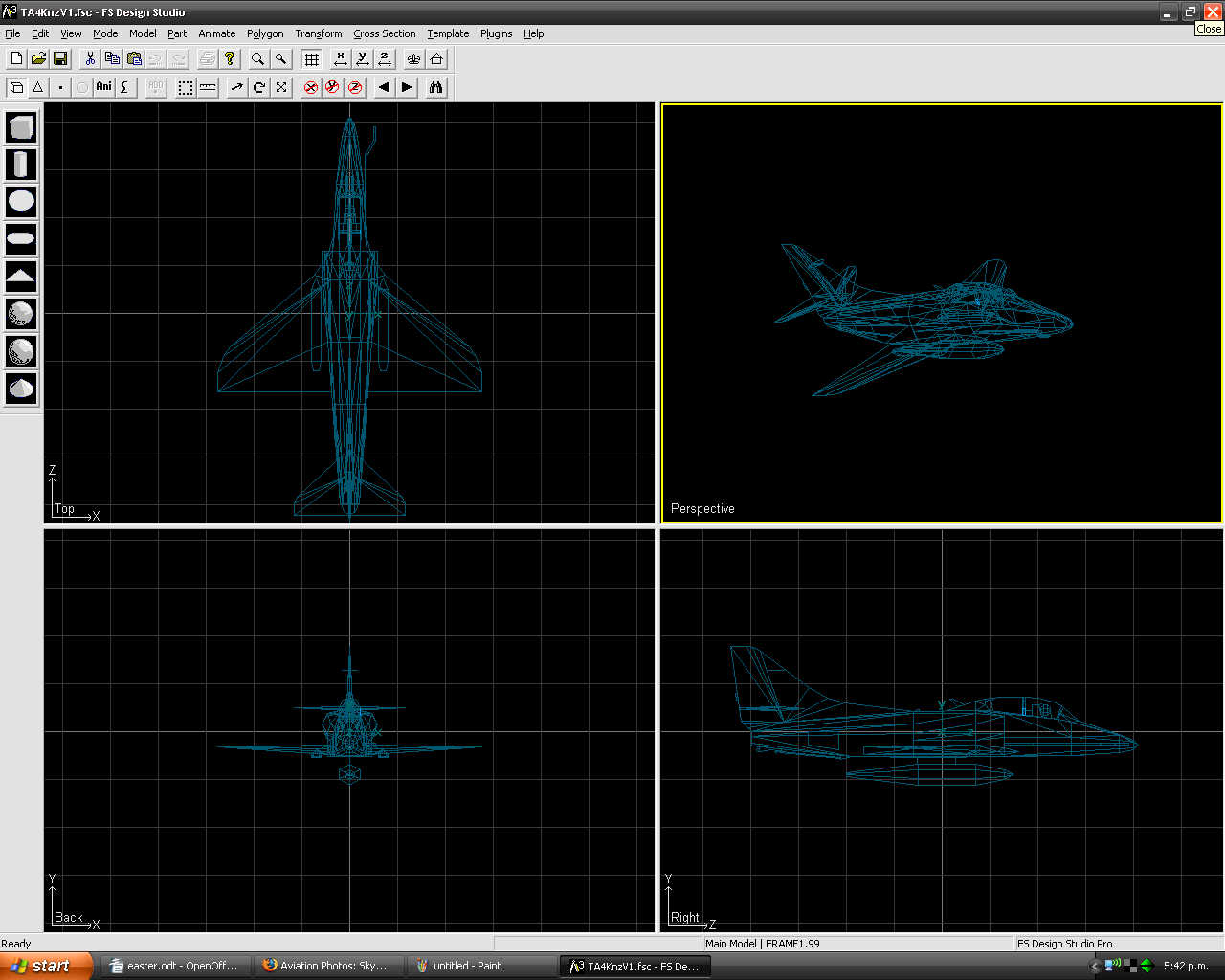Screen dimensions: 1225x980
Task: Click the yellow question mark help icon
Action: click(230, 59)
